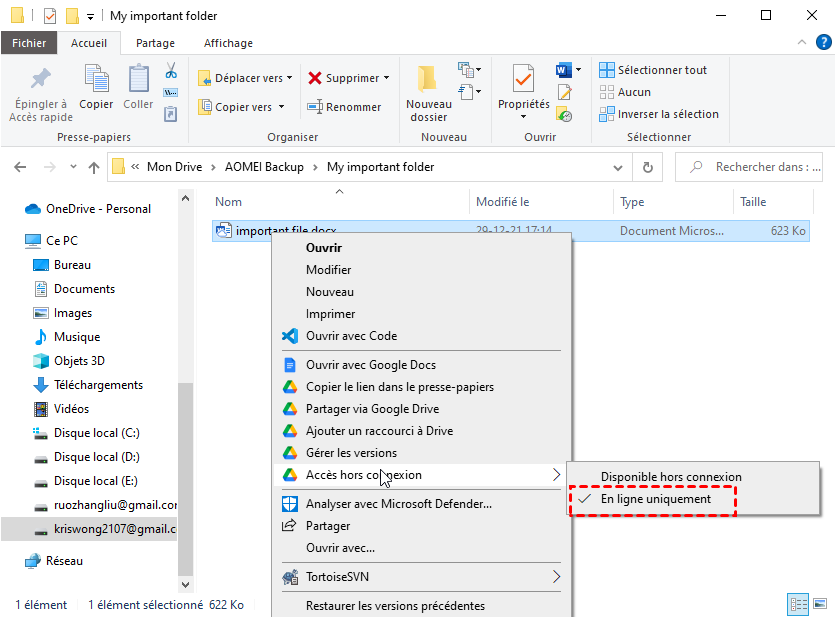
Task: Create a Nouveau dossier
Action: tap(429, 93)
